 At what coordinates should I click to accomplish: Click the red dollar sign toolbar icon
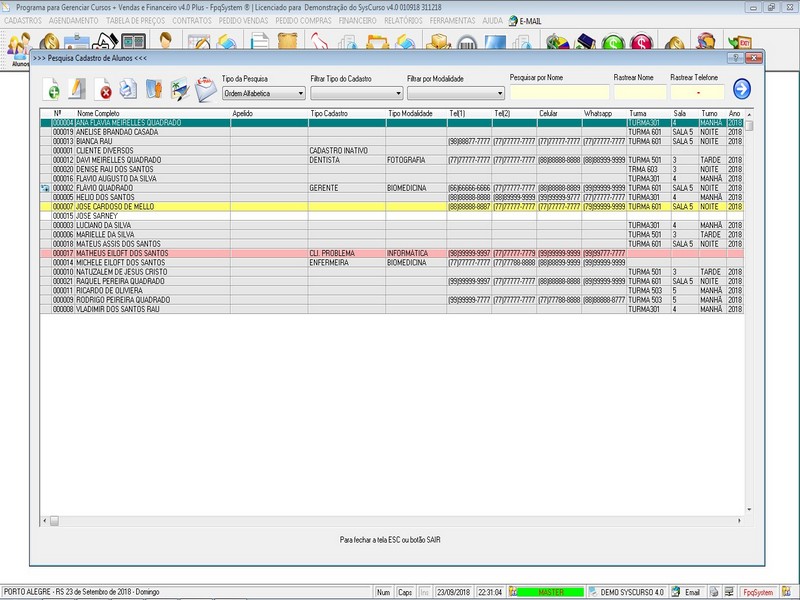[641, 42]
